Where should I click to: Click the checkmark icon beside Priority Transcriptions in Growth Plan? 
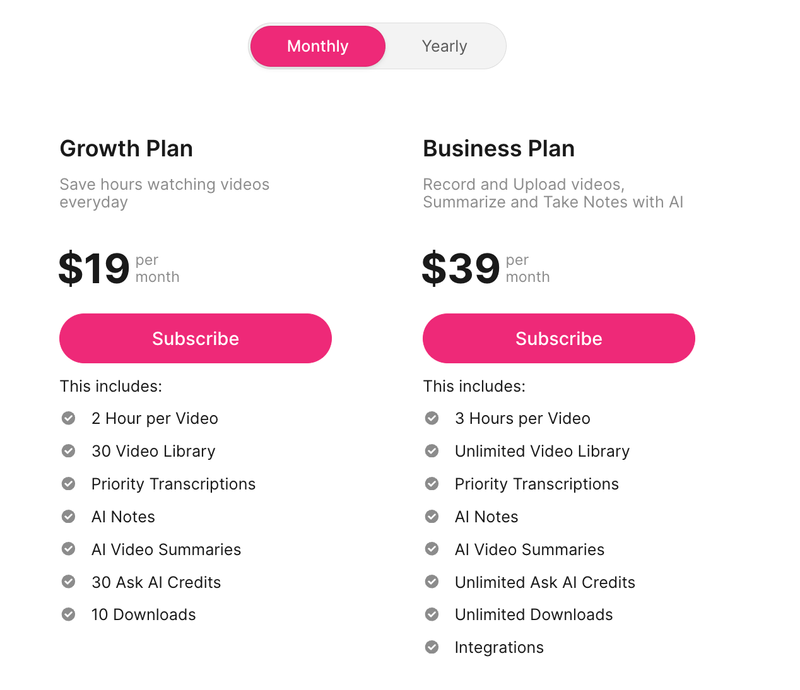tap(68, 484)
